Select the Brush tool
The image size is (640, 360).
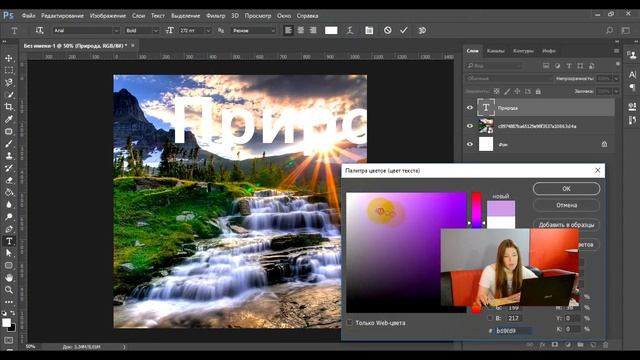pos(9,144)
